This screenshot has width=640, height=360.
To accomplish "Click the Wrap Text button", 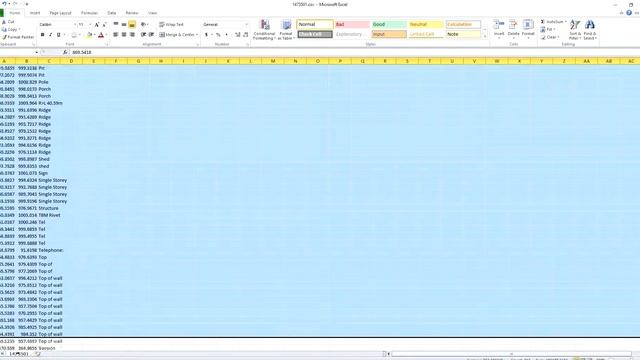I will (171, 25).
